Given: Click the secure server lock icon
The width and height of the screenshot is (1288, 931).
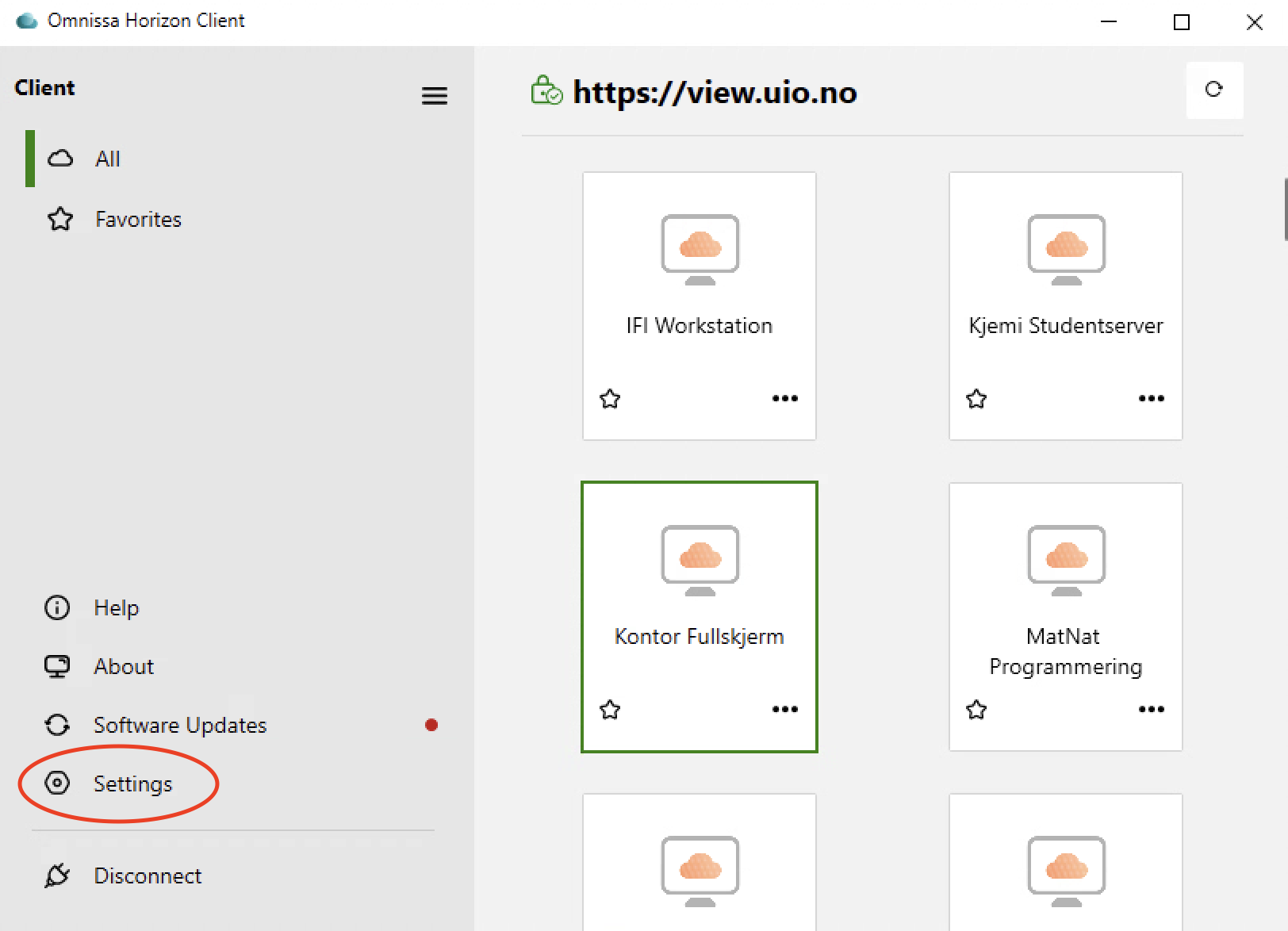Looking at the screenshot, I should coord(546,90).
